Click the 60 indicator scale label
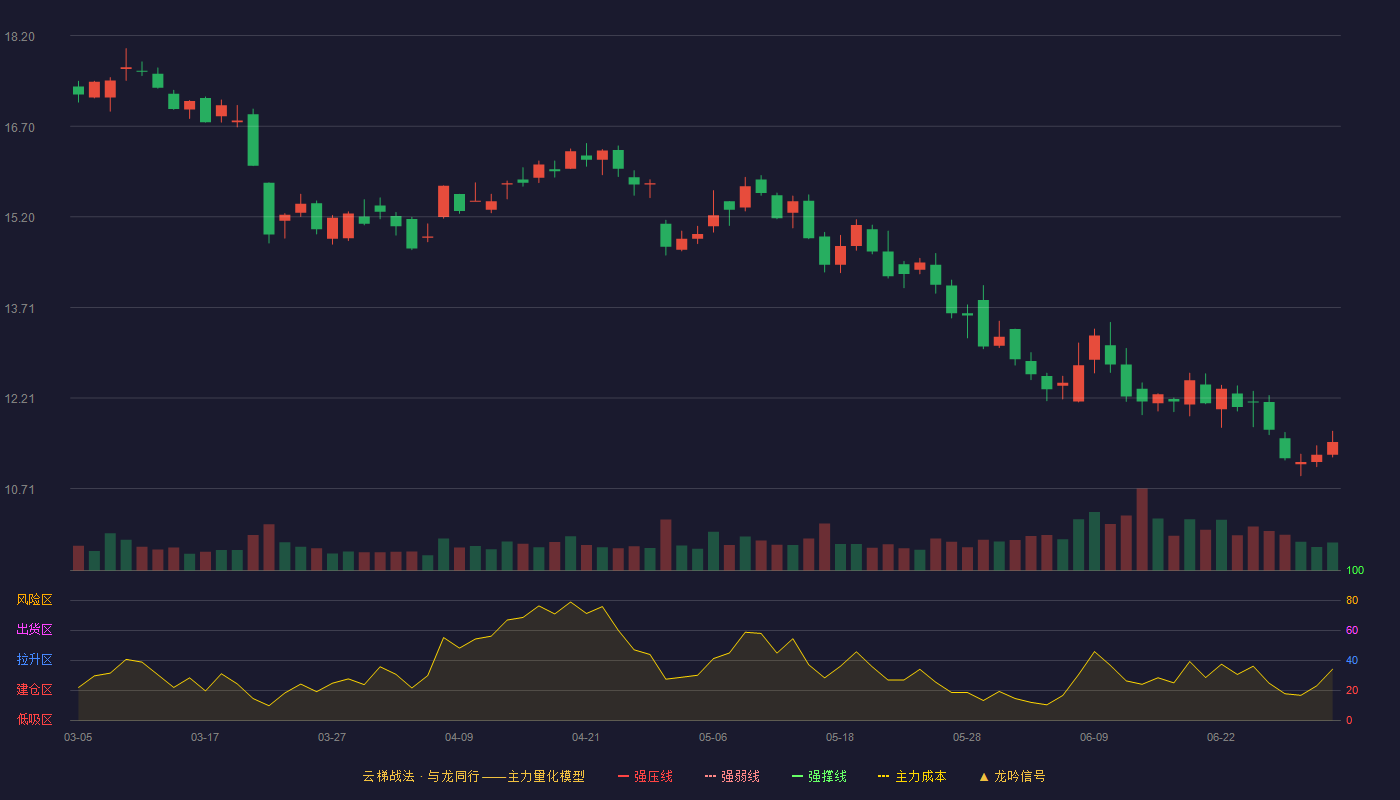The image size is (1400, 800). tap(1352, 630)
